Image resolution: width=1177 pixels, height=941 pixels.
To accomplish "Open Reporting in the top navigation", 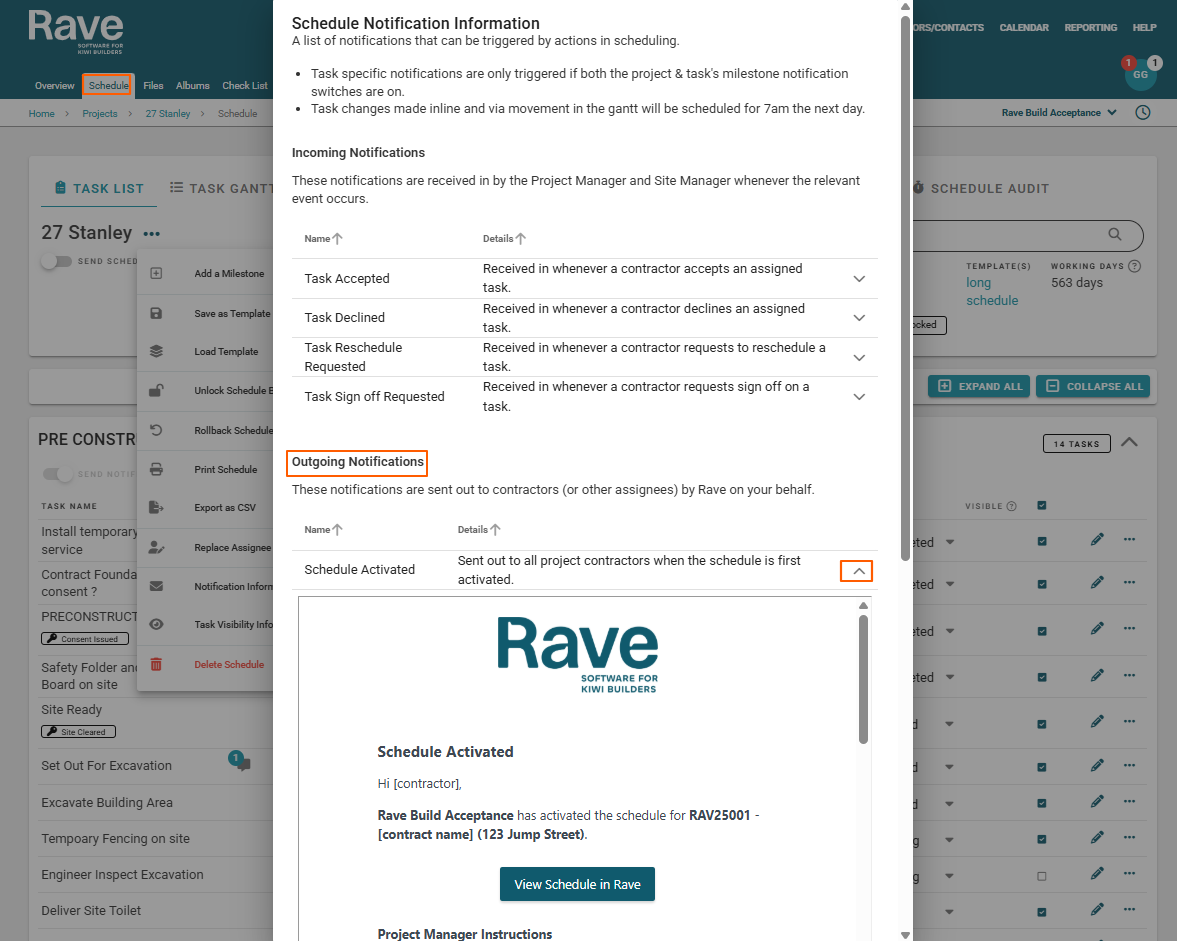I will click(1091, 28).
